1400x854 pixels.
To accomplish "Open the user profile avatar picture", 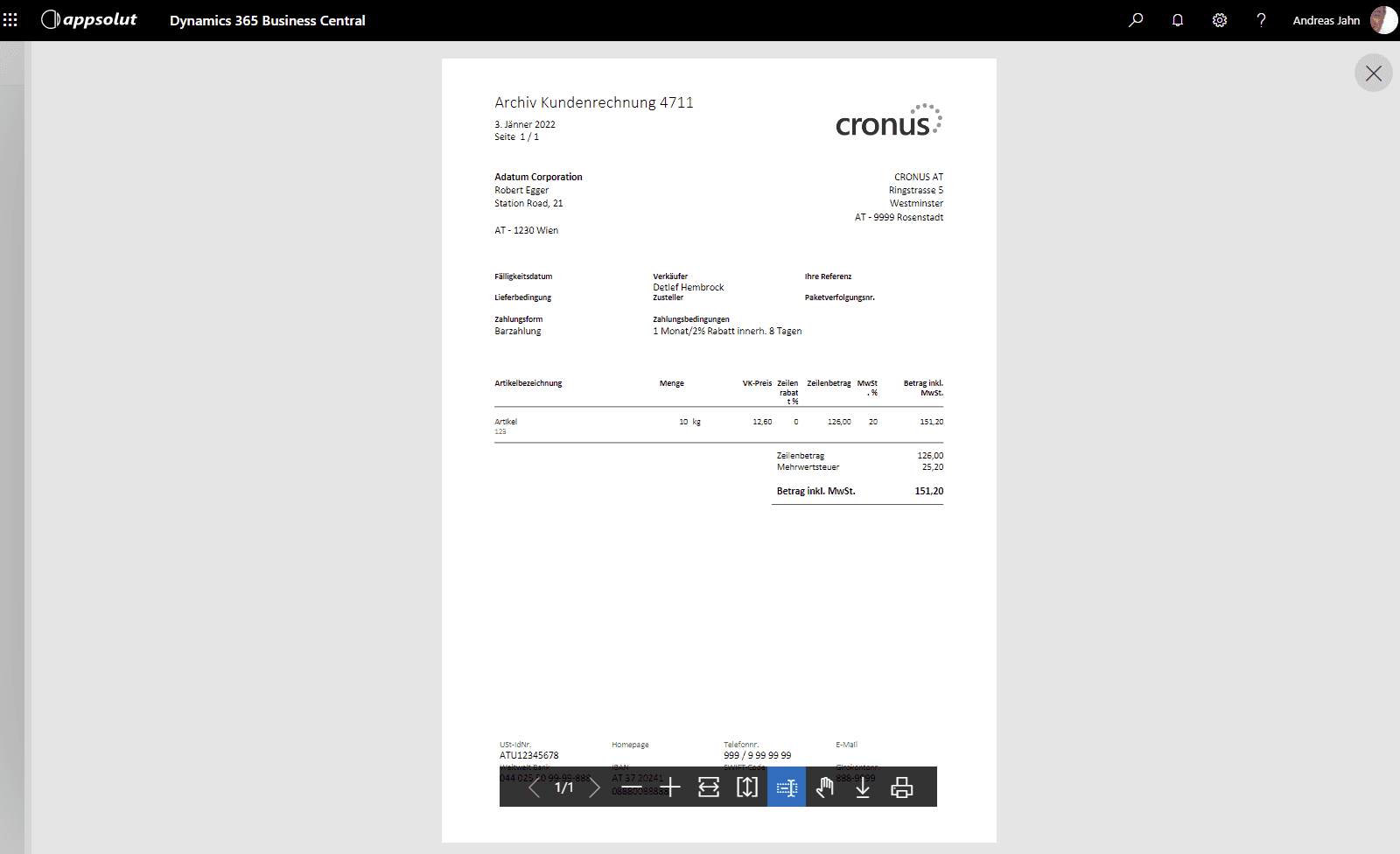I will pyautogui.click(x=1383, y=20).
